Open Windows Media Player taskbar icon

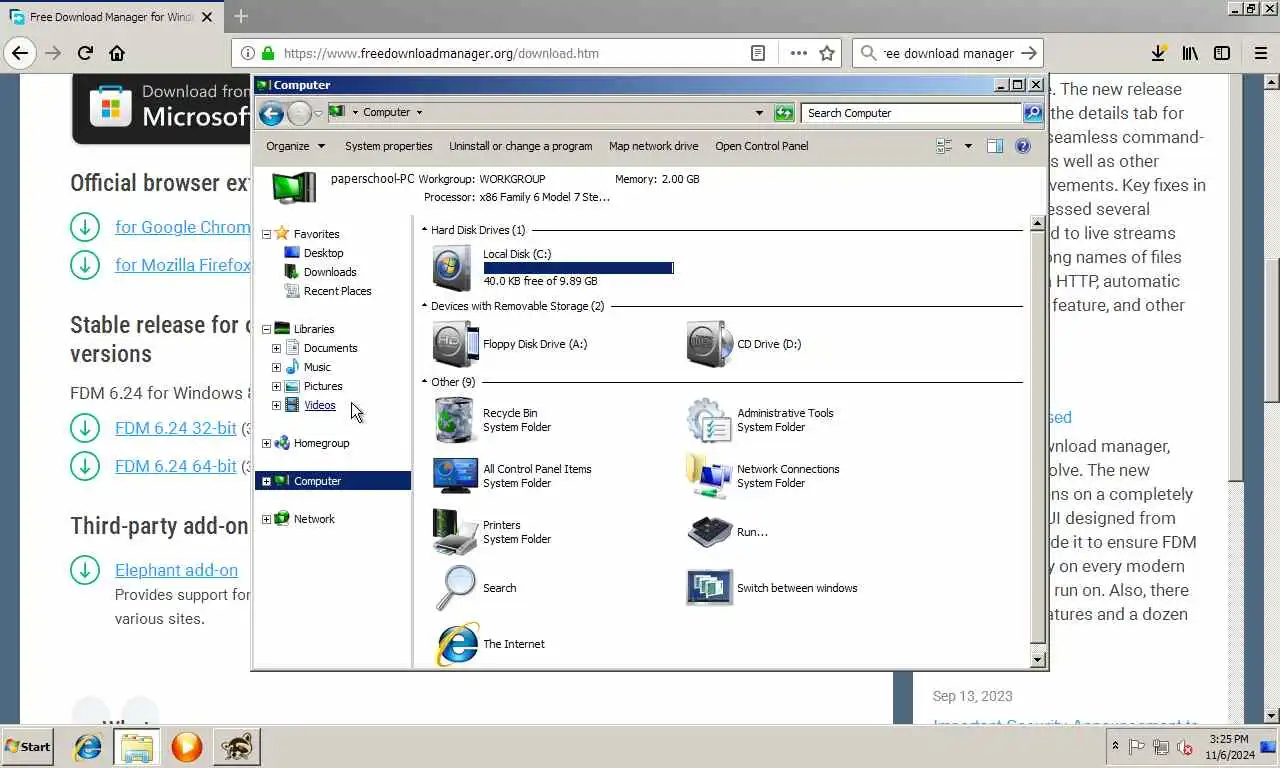click(x=186, y=746)
